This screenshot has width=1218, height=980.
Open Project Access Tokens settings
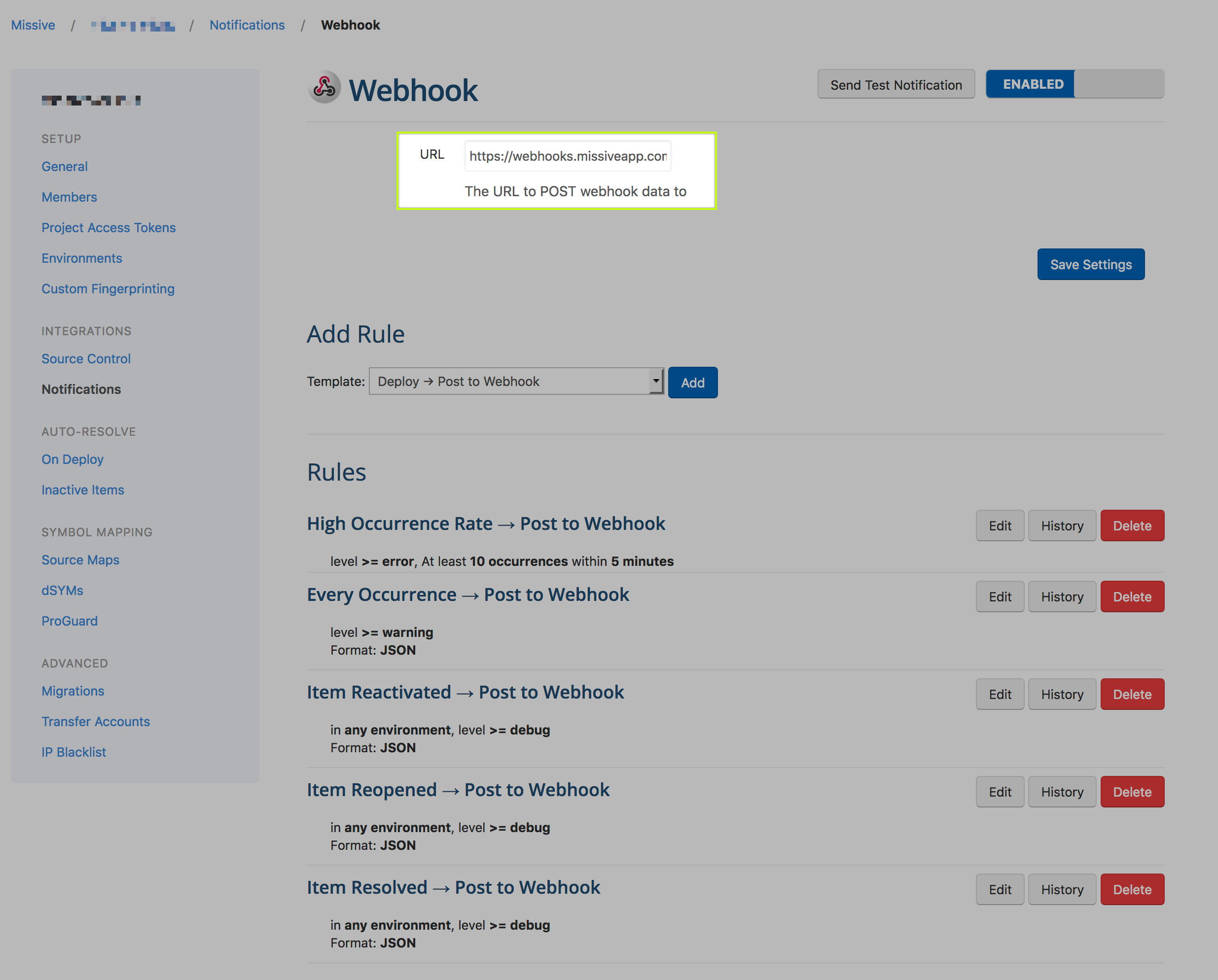click(108, 228)
